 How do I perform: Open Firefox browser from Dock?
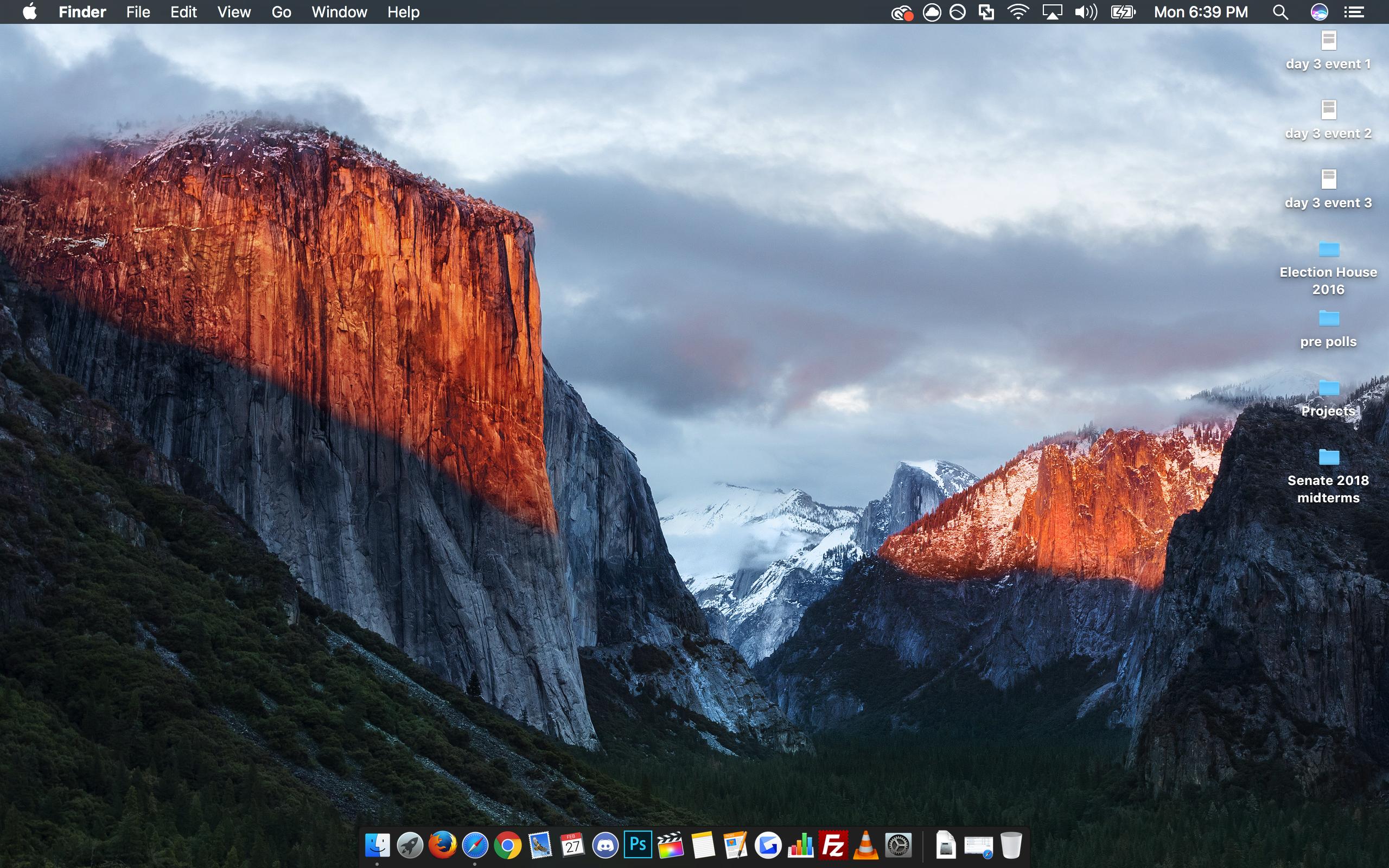[x=443, y=845]
